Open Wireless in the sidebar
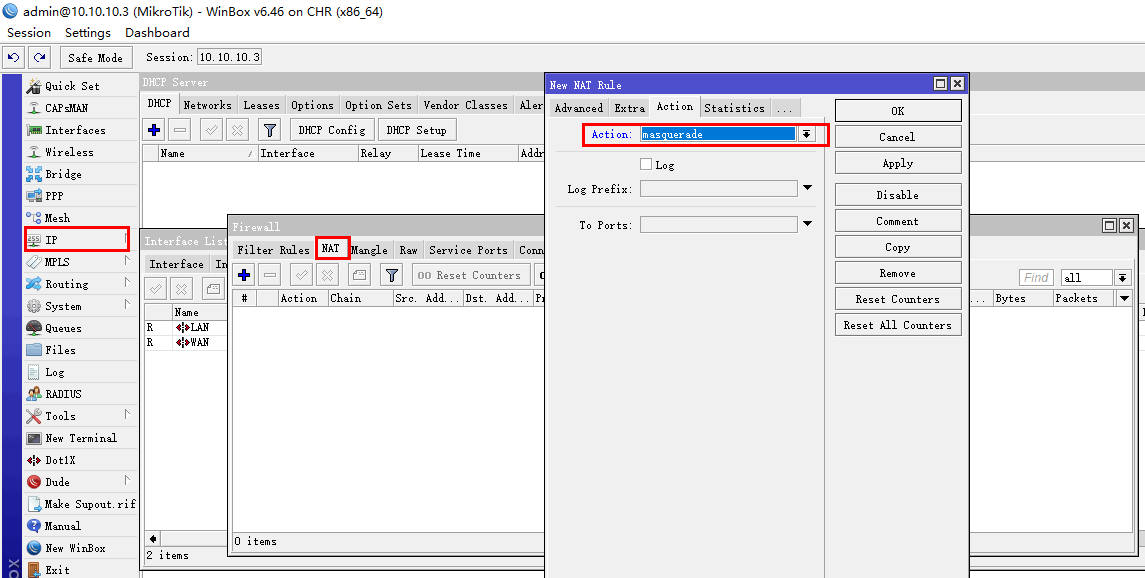1145x578 pixels. tap(69, 152)
